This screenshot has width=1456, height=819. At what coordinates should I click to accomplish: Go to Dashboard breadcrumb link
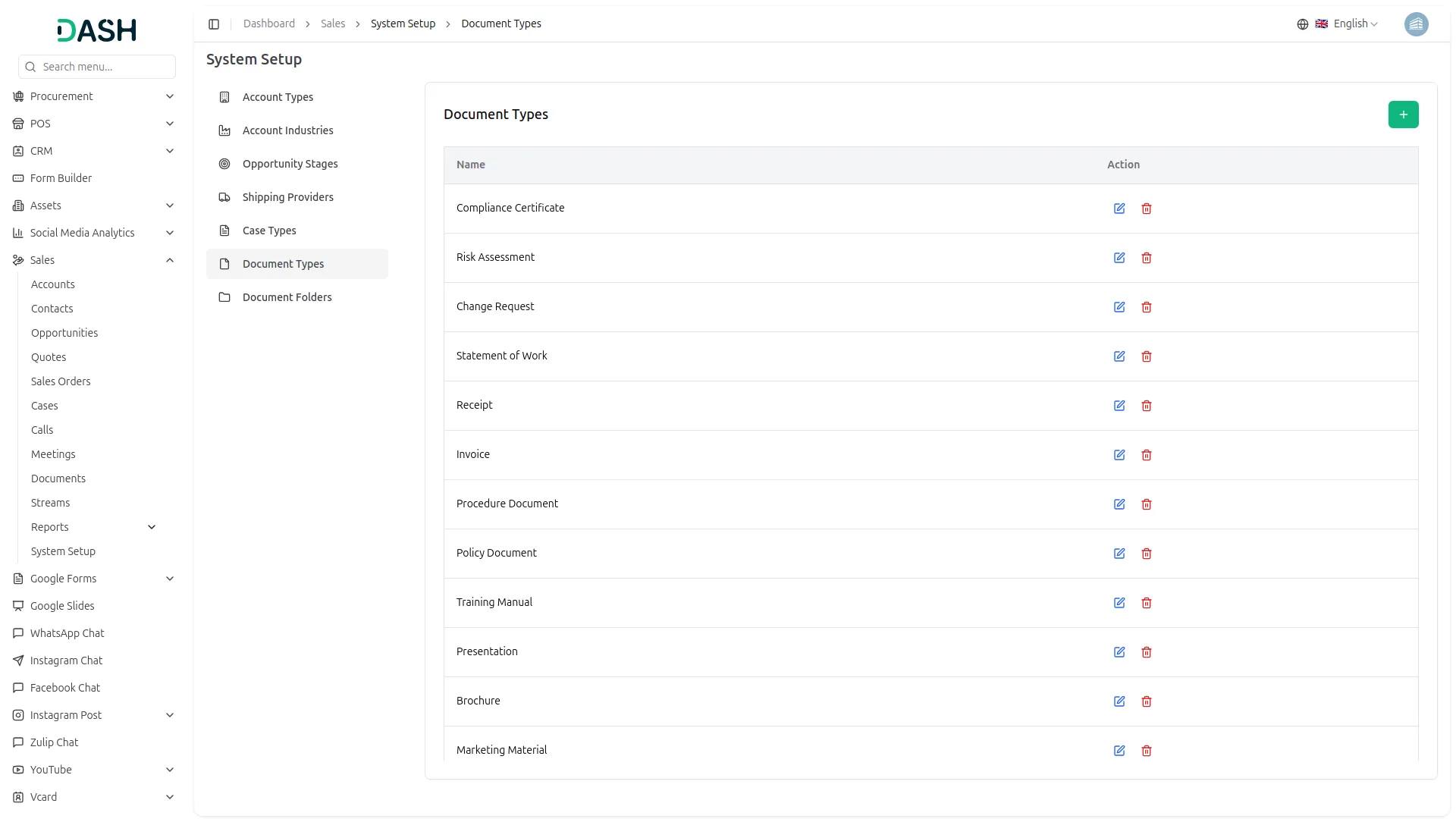269,24
